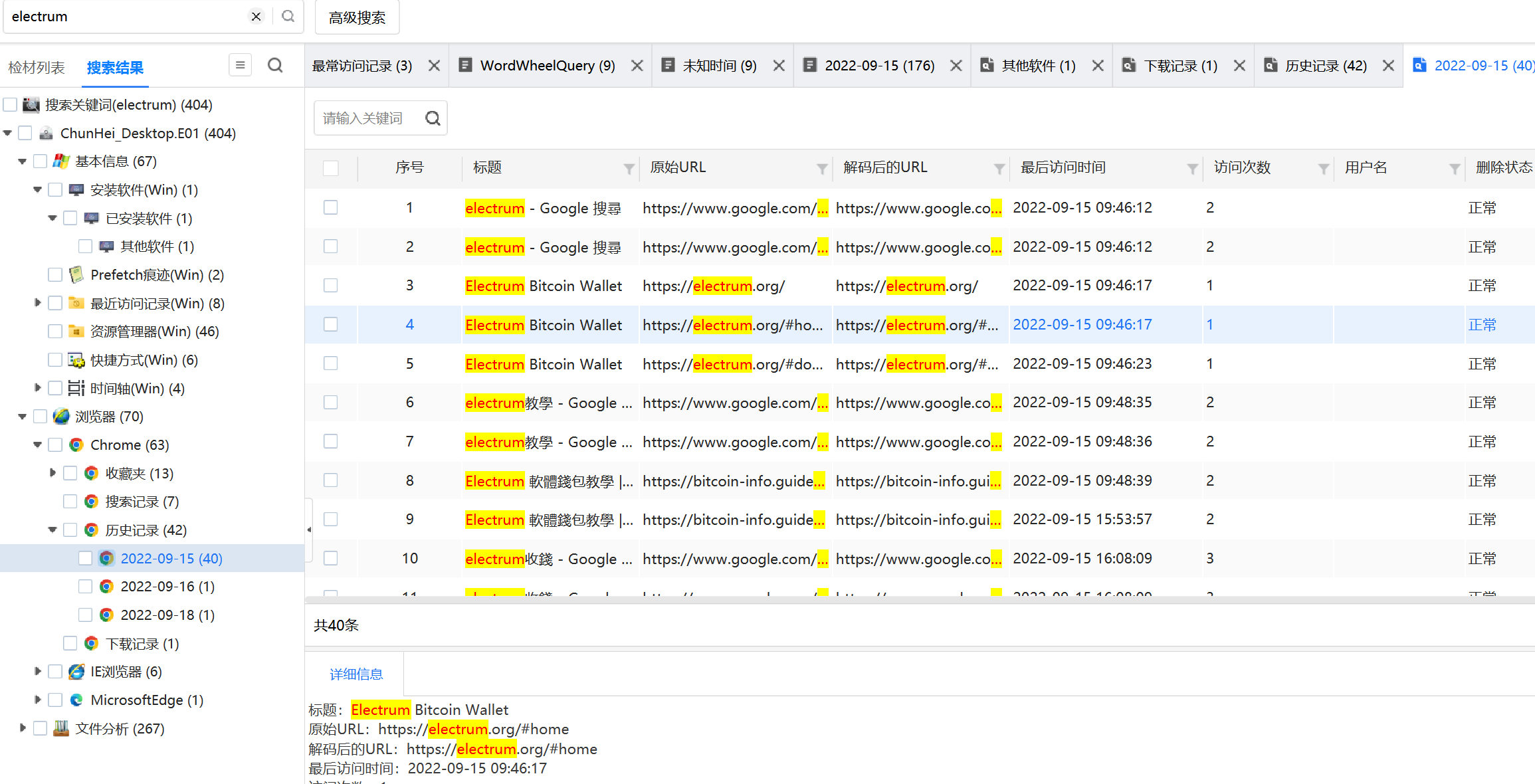This screenshot has width=1535, height=784.
Task: Collapse the 基本信息 (67) node
Action: tap(22, 161)
